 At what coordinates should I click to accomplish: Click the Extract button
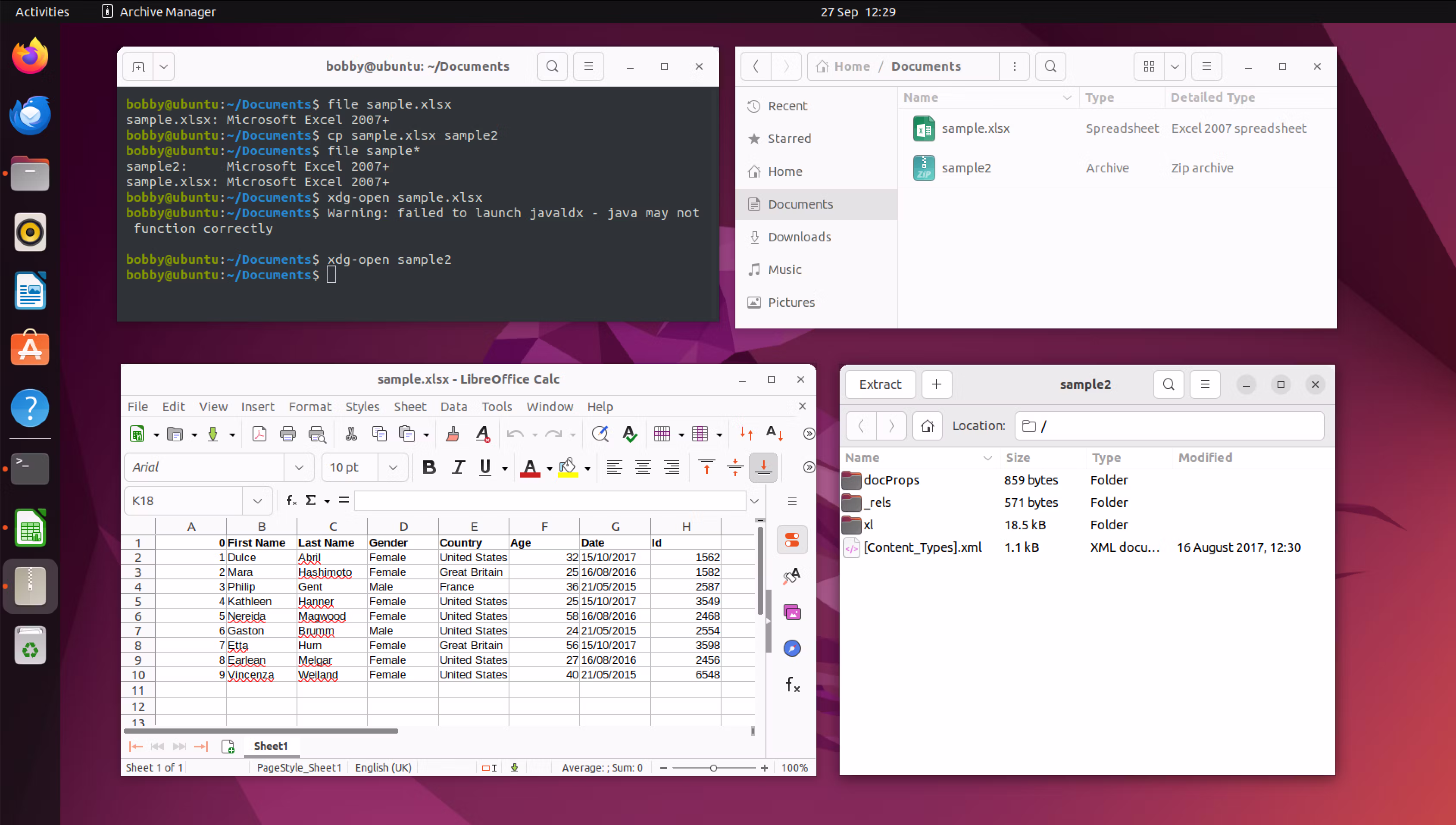[880, 384]
